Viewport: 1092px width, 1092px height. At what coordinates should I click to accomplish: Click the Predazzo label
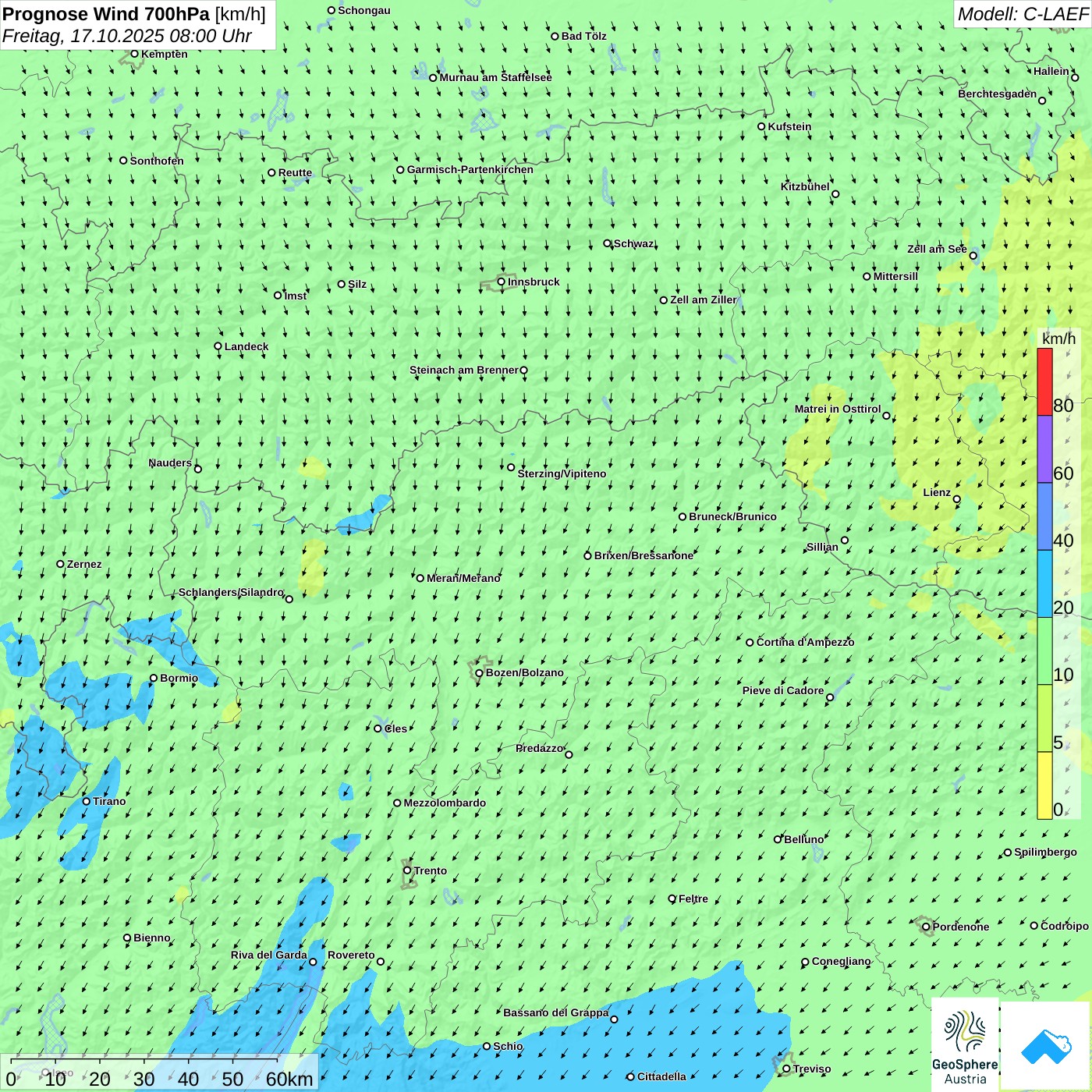(539, 748)
